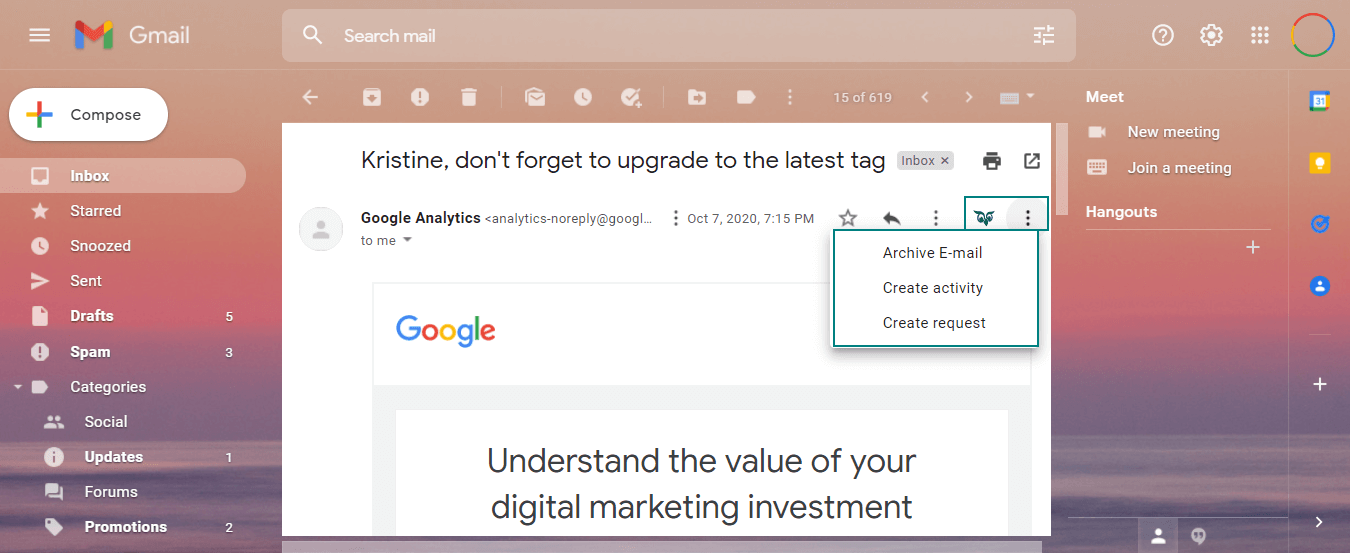The width and height of the screenshot is (1350, 553).
Task: Choose Archive E-mail in the popup menu
Action: [932, 253]
